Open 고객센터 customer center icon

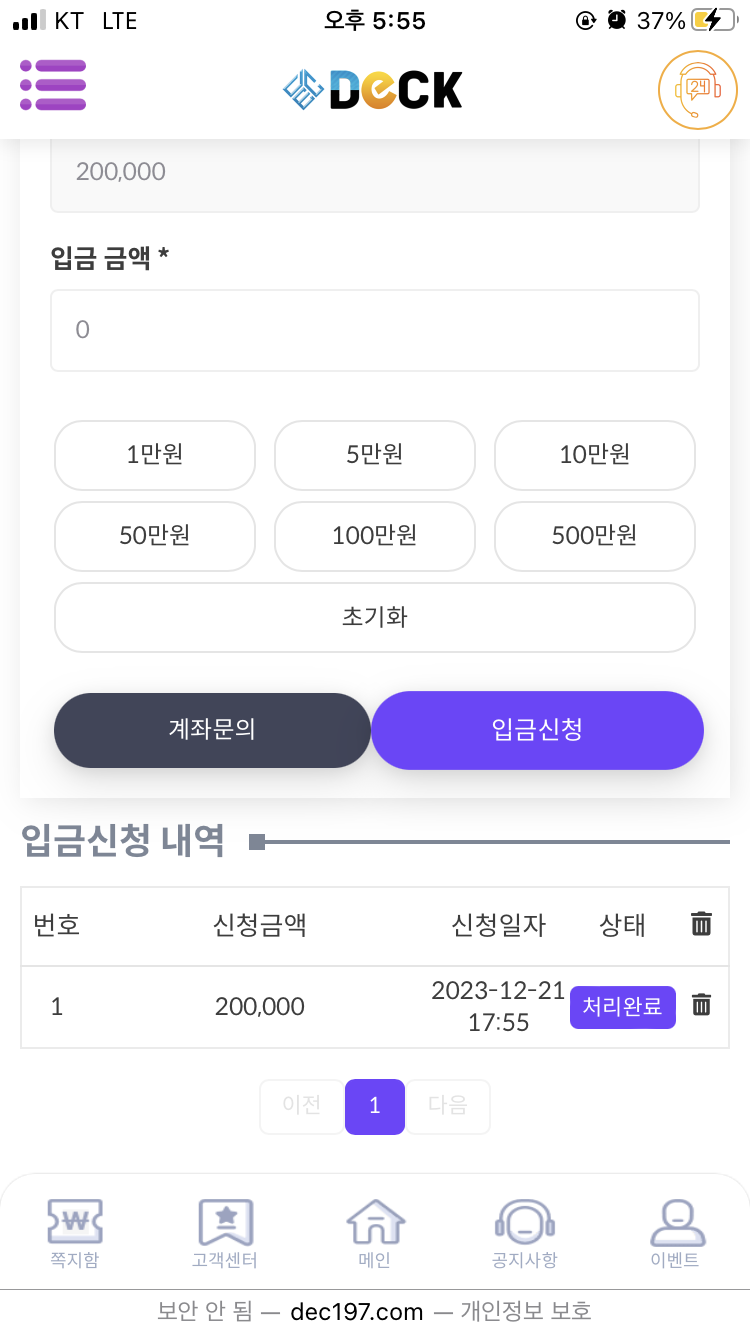coord(225,1233)
